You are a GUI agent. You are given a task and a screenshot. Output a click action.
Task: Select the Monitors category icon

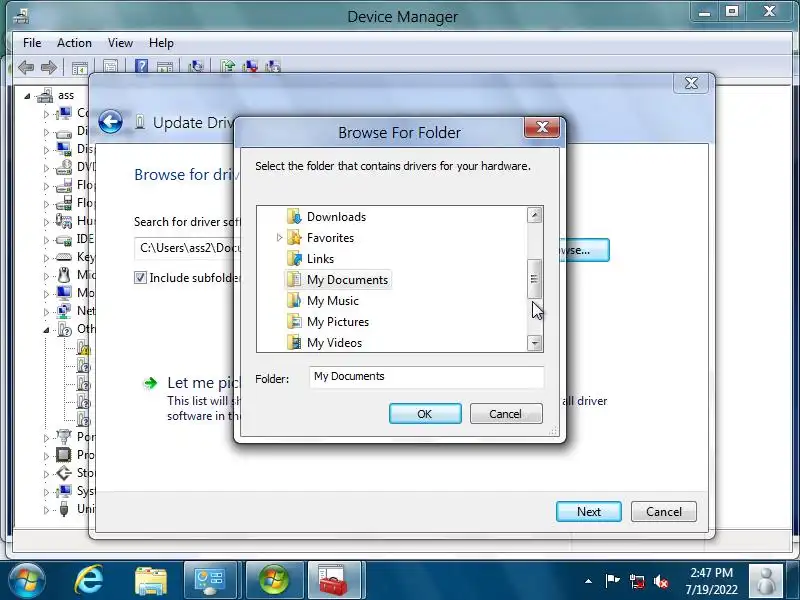point(64,293)
